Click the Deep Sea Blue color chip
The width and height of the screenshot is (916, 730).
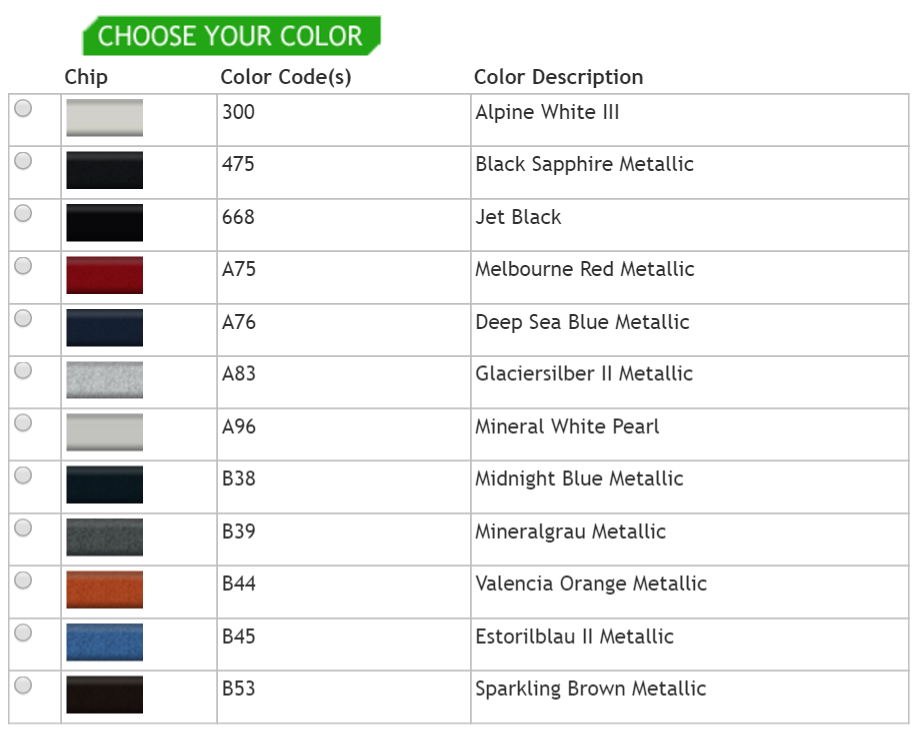(104, 328)
